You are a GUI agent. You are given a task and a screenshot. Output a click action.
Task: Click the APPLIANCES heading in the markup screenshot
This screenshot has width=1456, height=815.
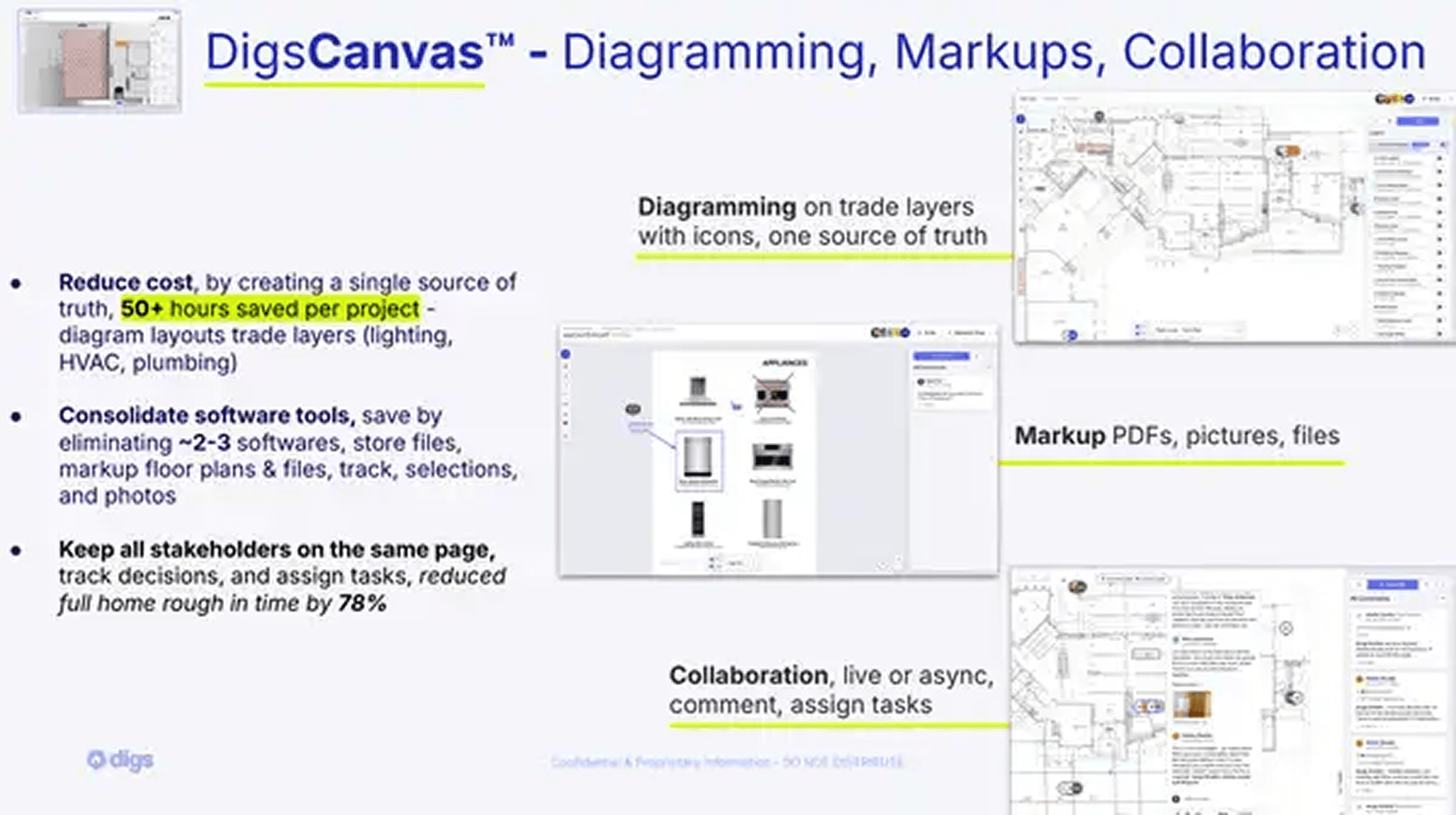[x=785, y=363]
